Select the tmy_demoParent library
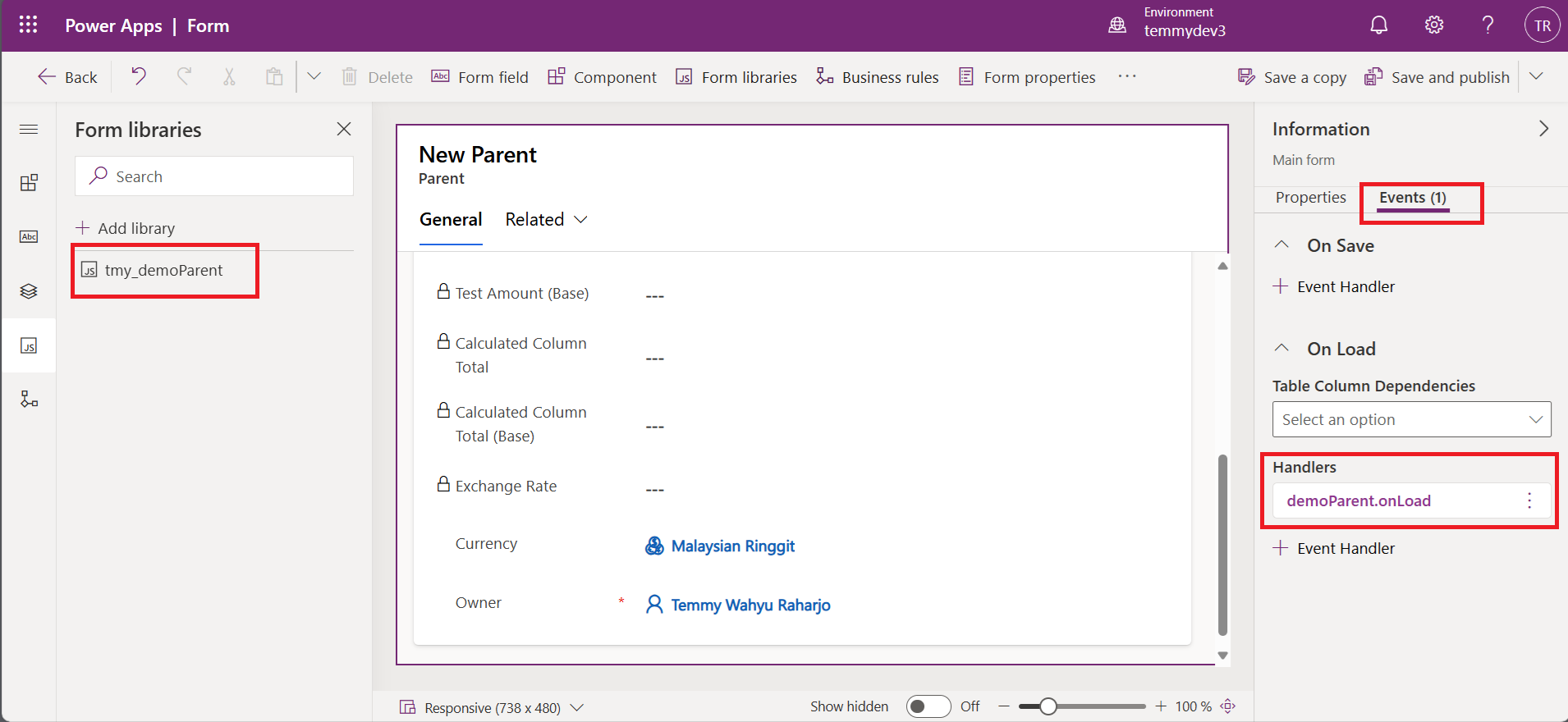Viewport: 1568px width, 722px height. [164, 270]
